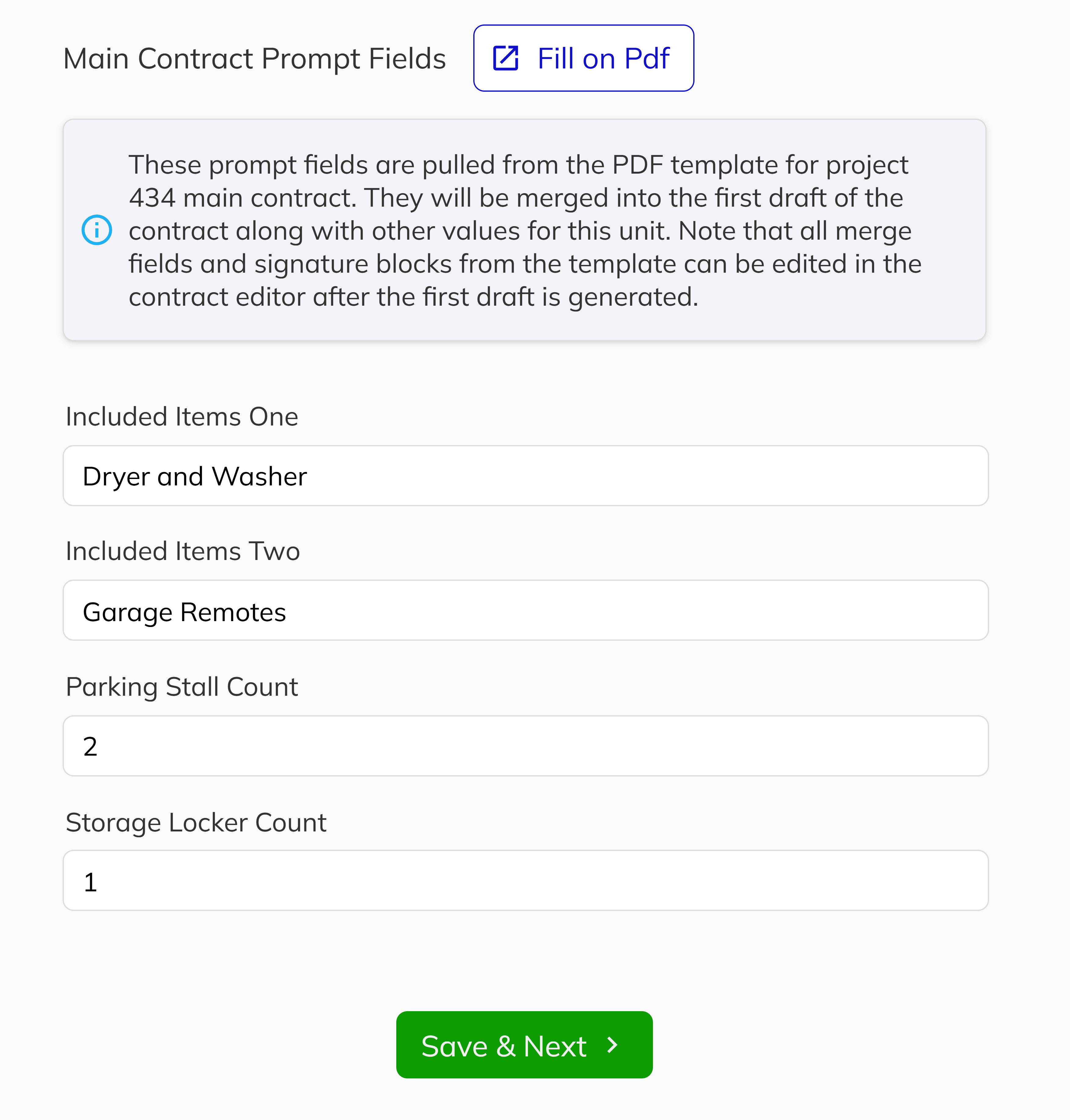The width and height of the screenshot is (1070, 1120).
Task: Click the value 2 in parking stalls
Action: 91,746
